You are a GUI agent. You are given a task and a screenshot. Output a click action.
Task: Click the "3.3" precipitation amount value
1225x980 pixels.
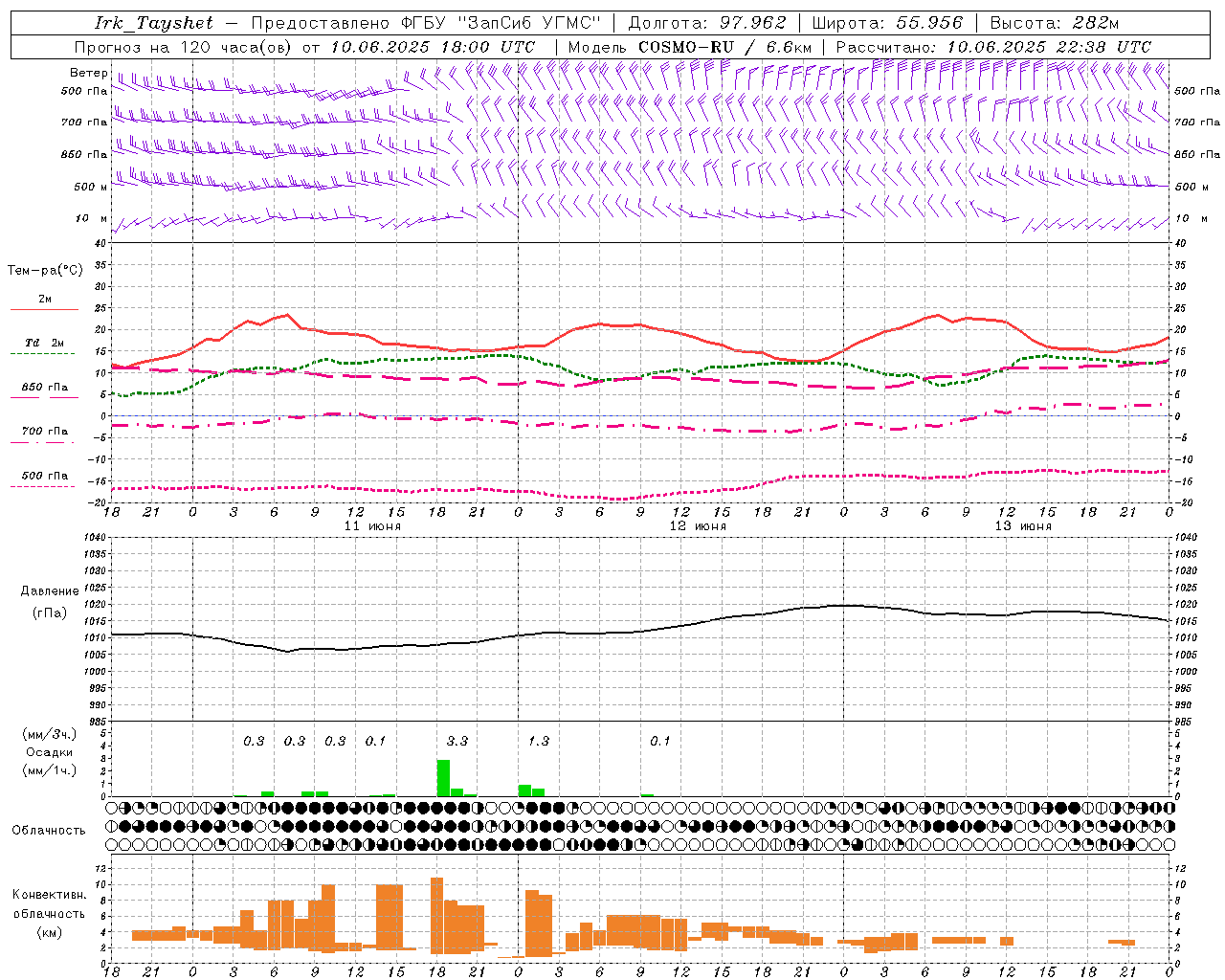[457, 741]
